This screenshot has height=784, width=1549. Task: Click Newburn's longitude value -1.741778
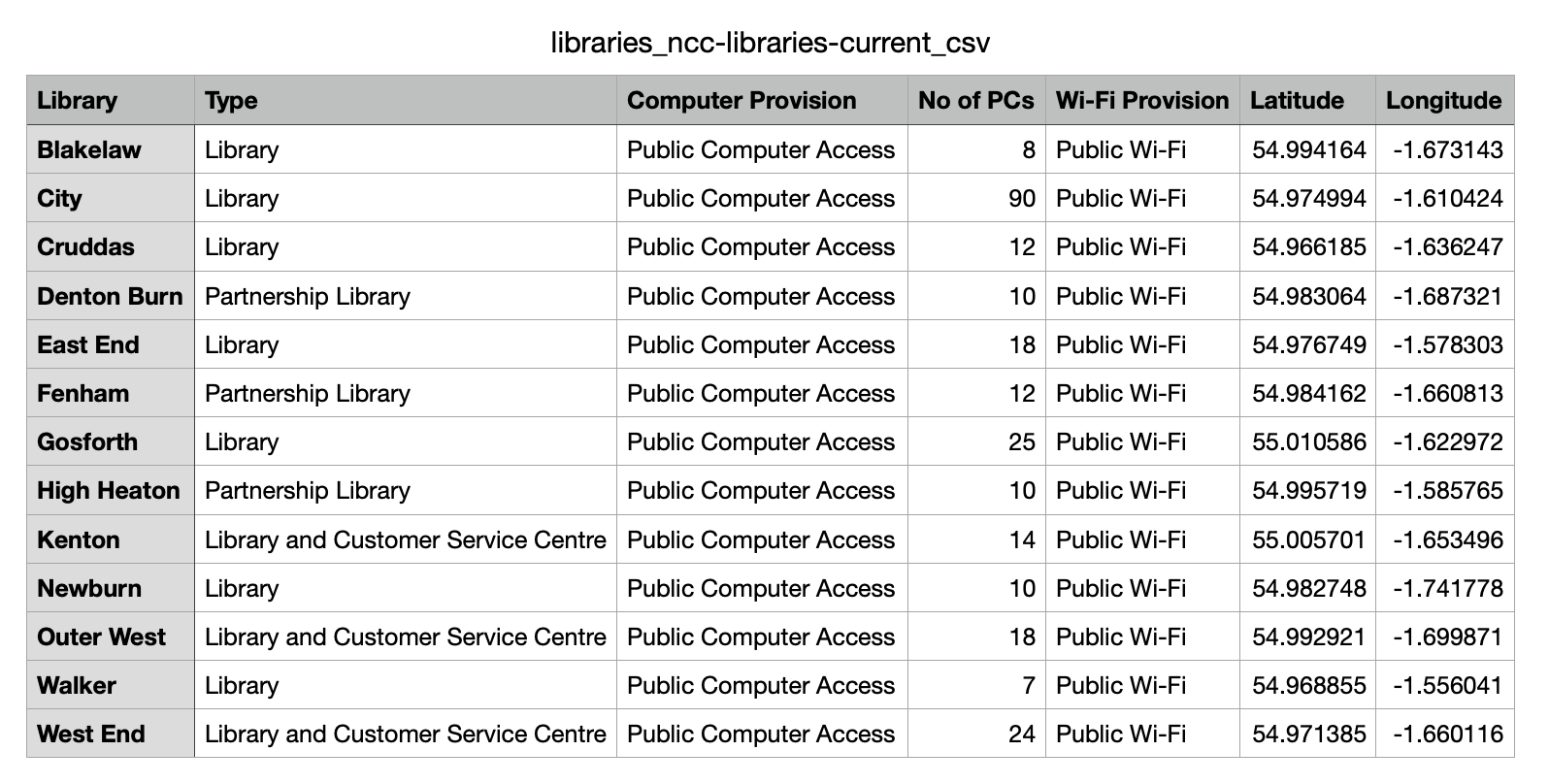(1444, 588)
